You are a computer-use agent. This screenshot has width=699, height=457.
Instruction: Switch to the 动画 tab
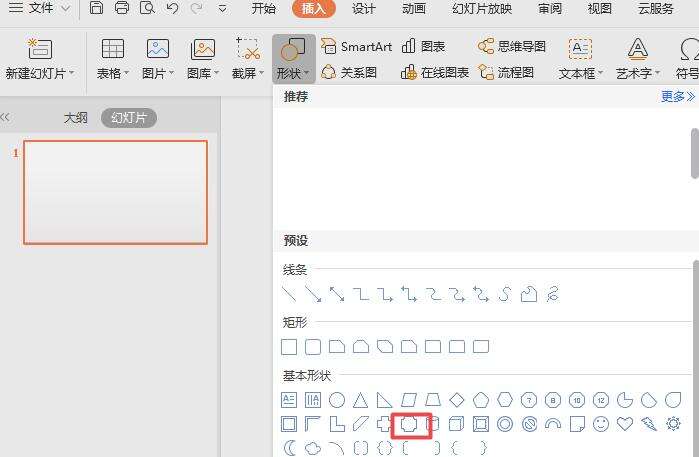[x=414, y=8]
